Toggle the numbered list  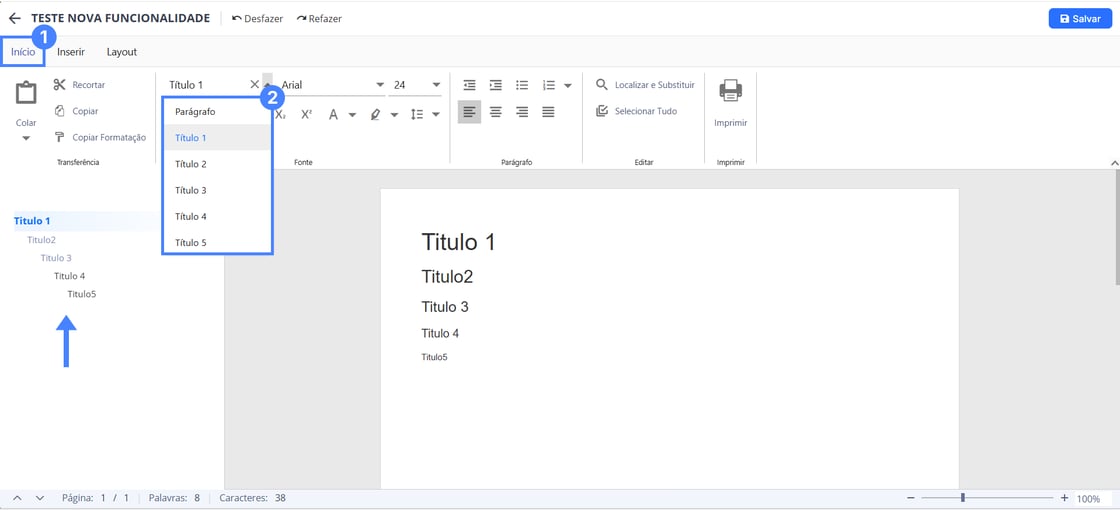pos(549,85)
